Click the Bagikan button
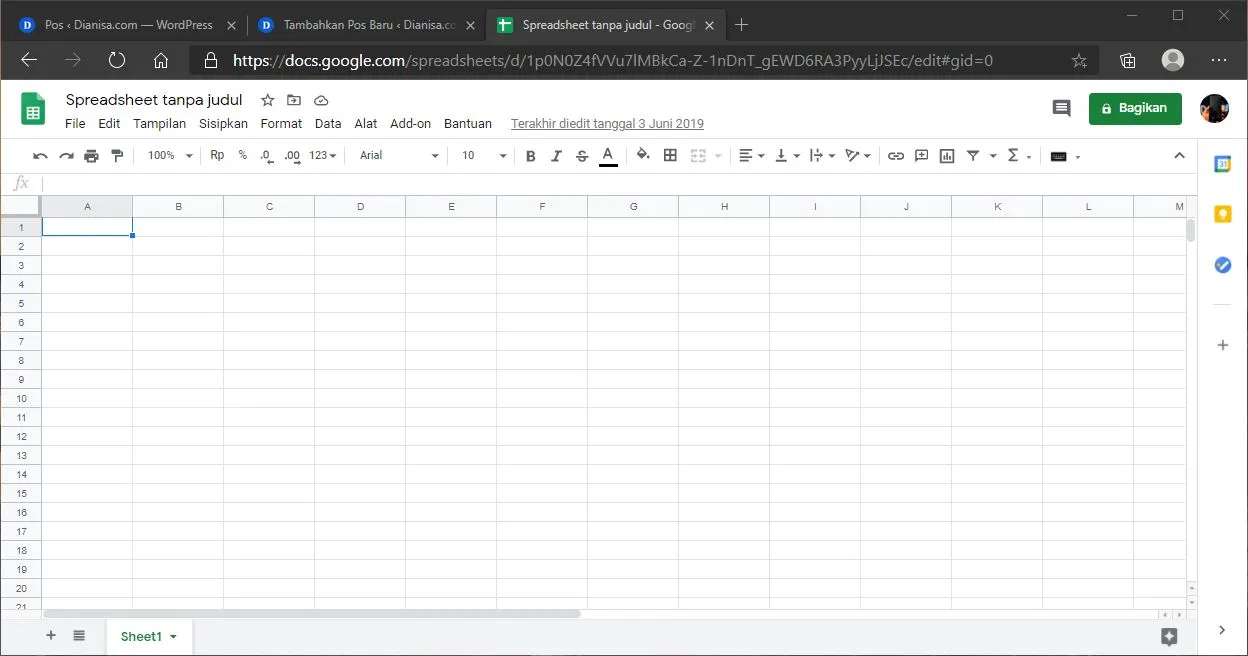1248x656 pixels. (x=1135, y=108)
